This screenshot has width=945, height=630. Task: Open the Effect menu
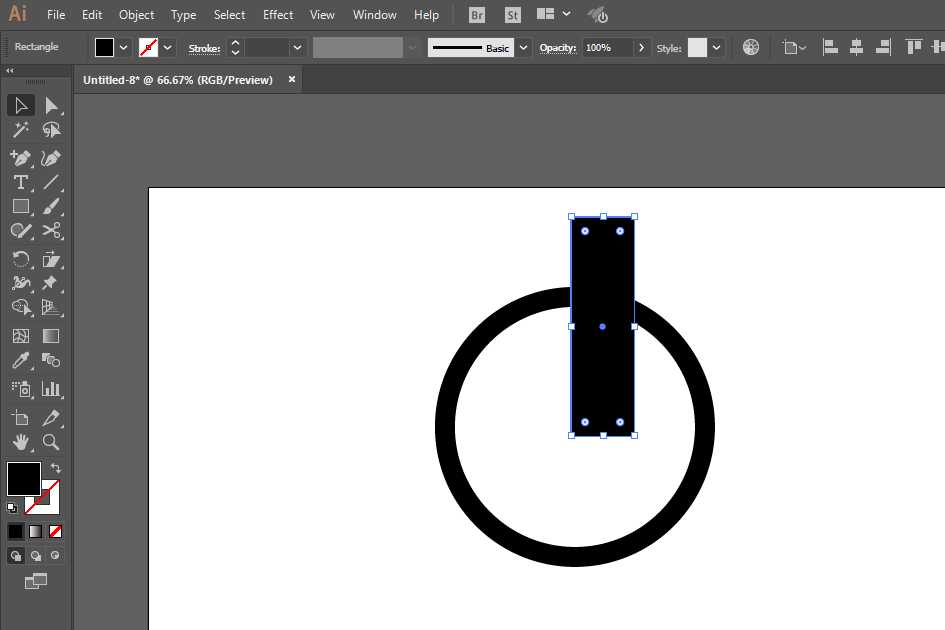point(278,14)
